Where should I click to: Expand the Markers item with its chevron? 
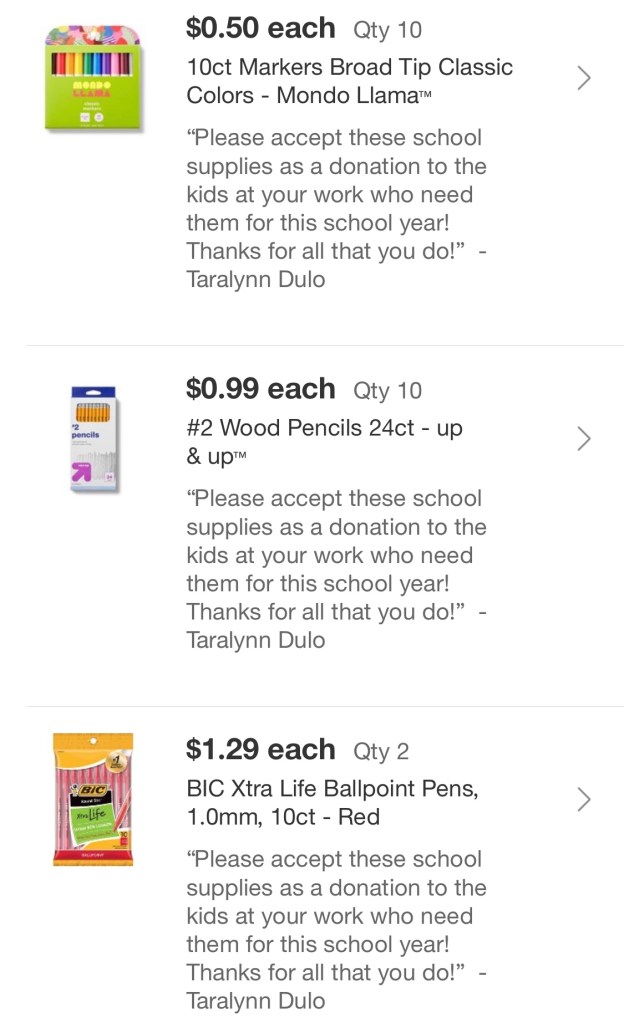584,78
